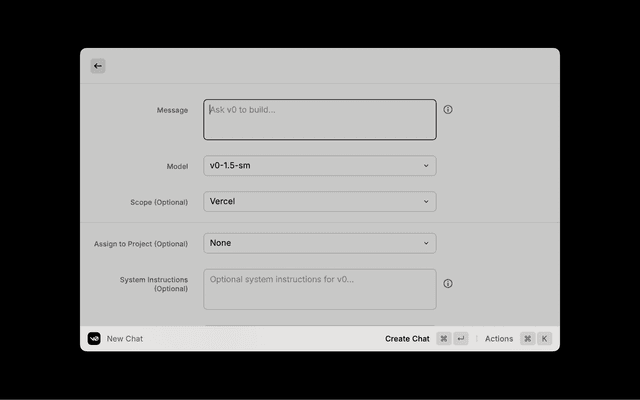Open the Actions menu
The height and width of the screenshot is (400, 640).
click(x=499, y=339)
